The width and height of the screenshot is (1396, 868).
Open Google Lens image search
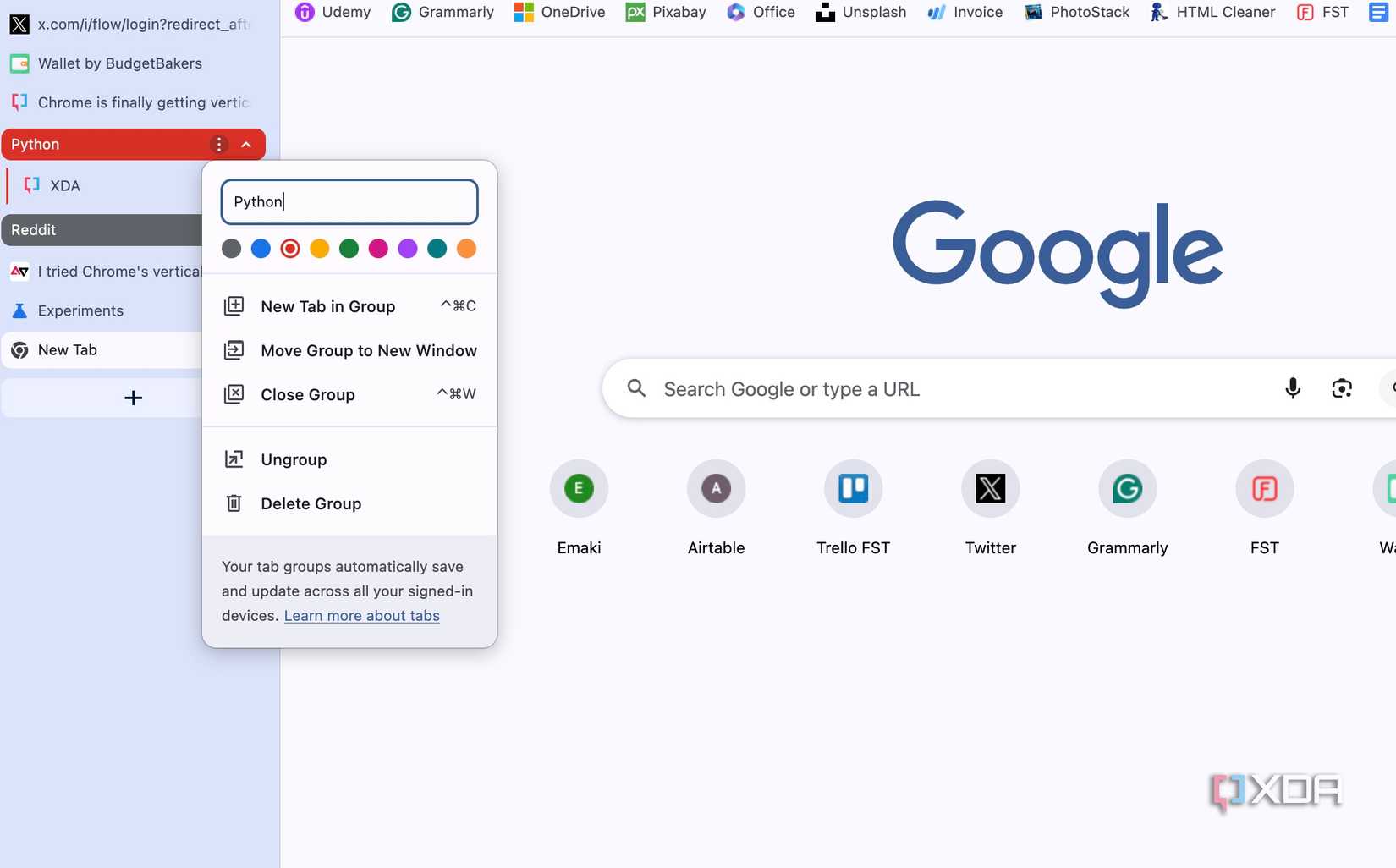pyautogui.click(x=1342, y=388)
